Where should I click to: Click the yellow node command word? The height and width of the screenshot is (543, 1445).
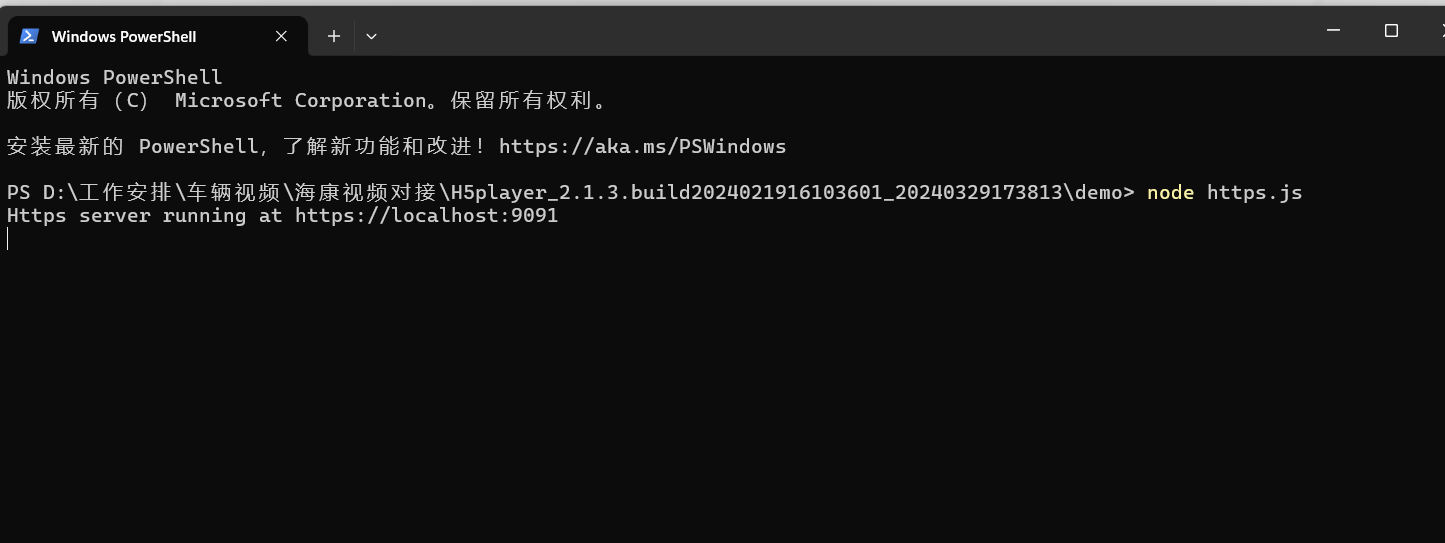pyautogui.click(x=1170, y=193)
